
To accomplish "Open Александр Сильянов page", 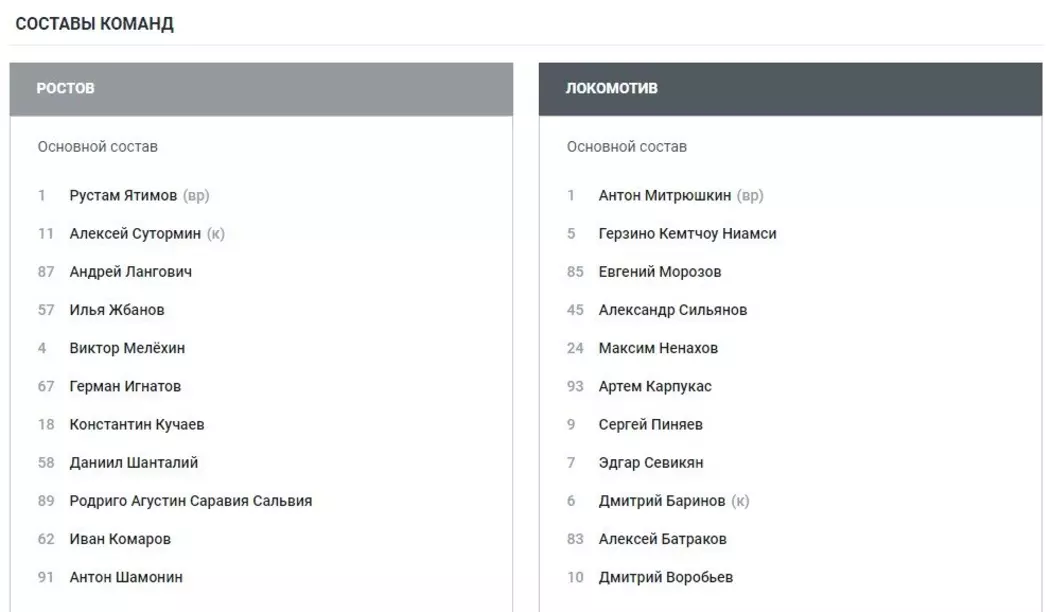I will pyautogui.click(x=672, y=310).
